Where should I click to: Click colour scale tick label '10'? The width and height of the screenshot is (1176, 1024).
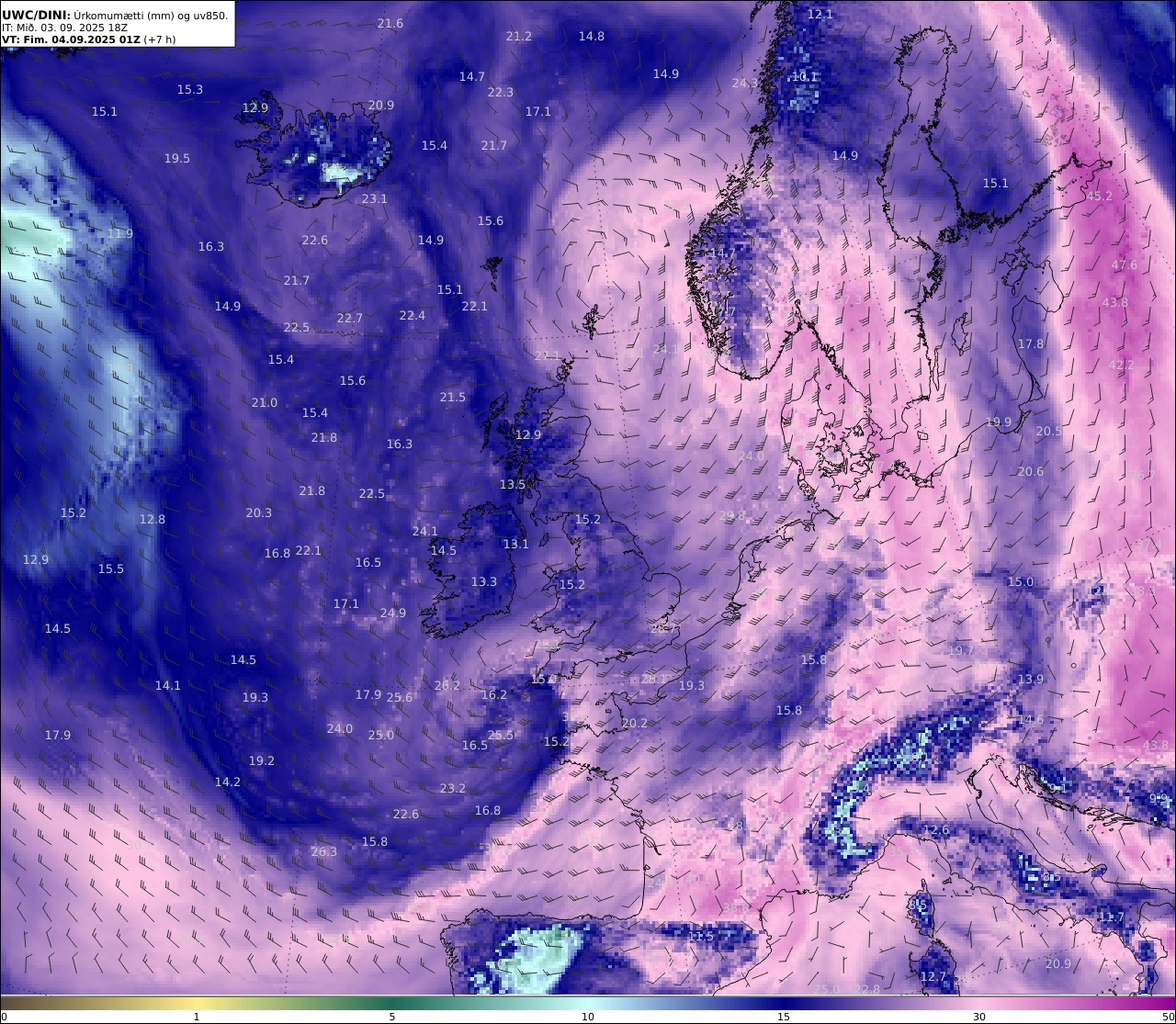[x=588, y=1017]
